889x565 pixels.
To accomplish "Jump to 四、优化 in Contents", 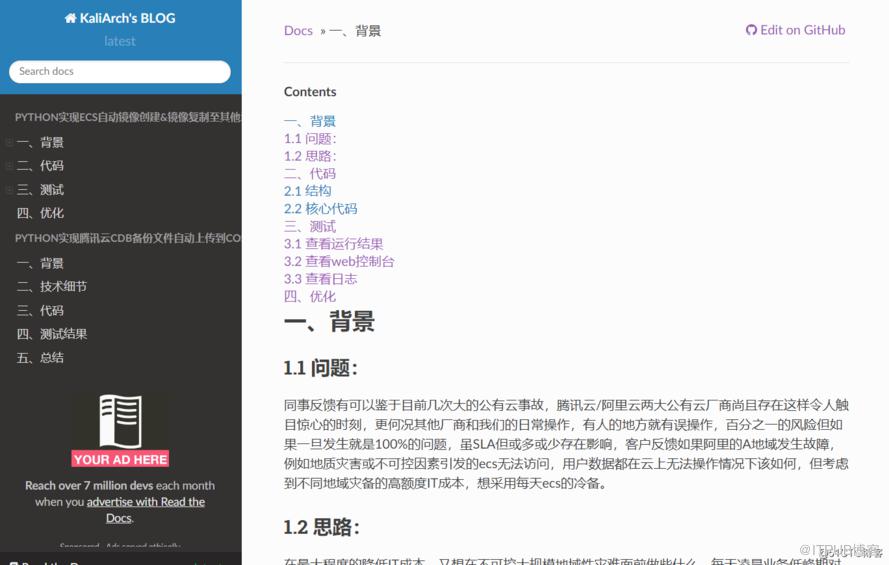I will coord(310,296).
